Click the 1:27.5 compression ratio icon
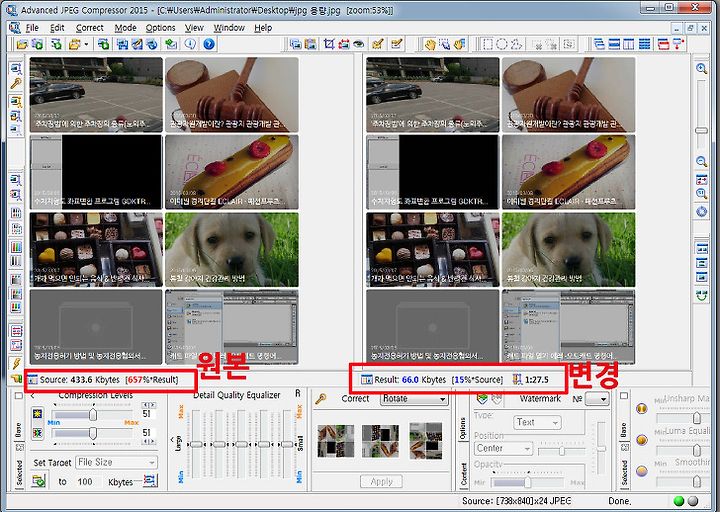The image size is (720, 512). coord(517,379)
